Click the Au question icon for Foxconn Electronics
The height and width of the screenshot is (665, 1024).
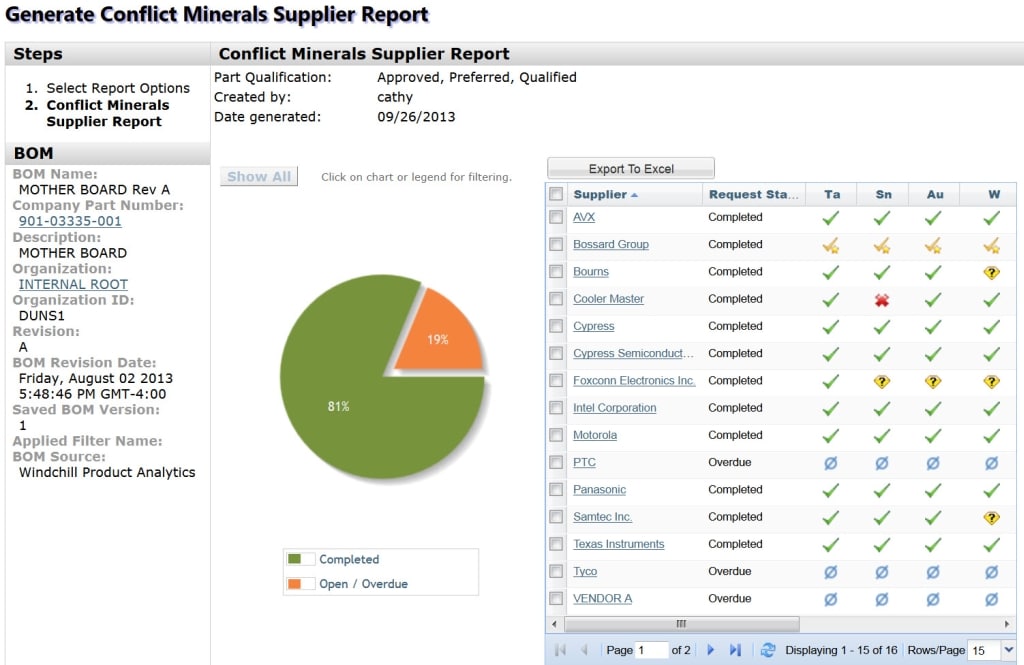coord(933,381)
